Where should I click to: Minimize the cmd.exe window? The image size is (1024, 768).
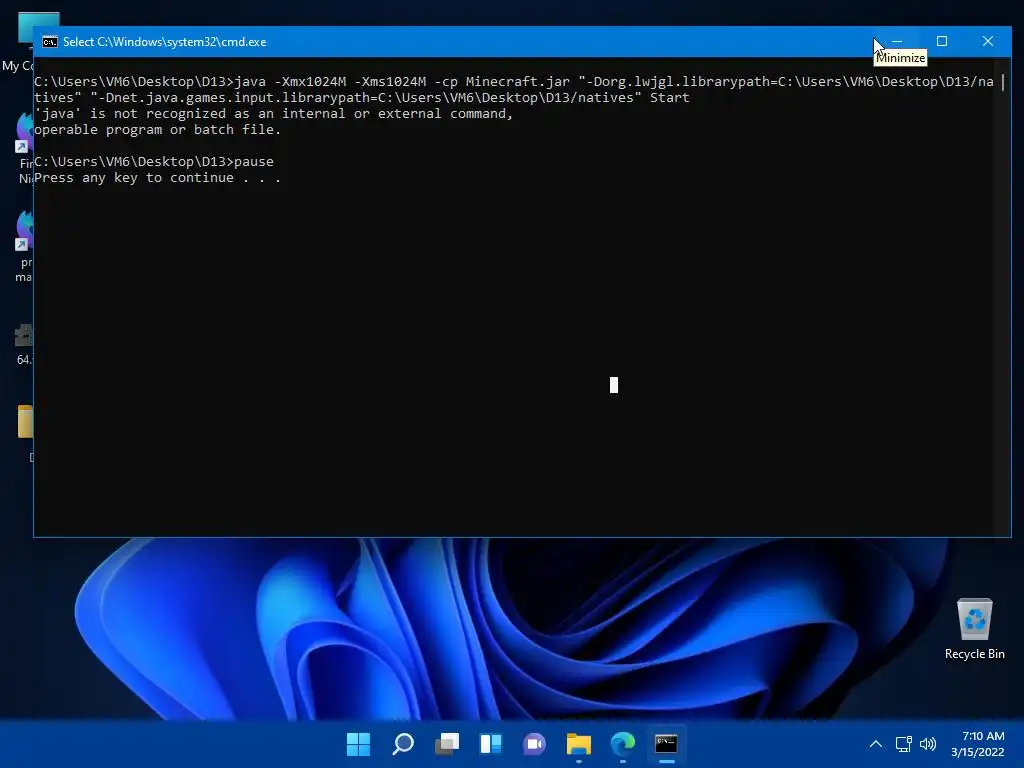[897, 41]
